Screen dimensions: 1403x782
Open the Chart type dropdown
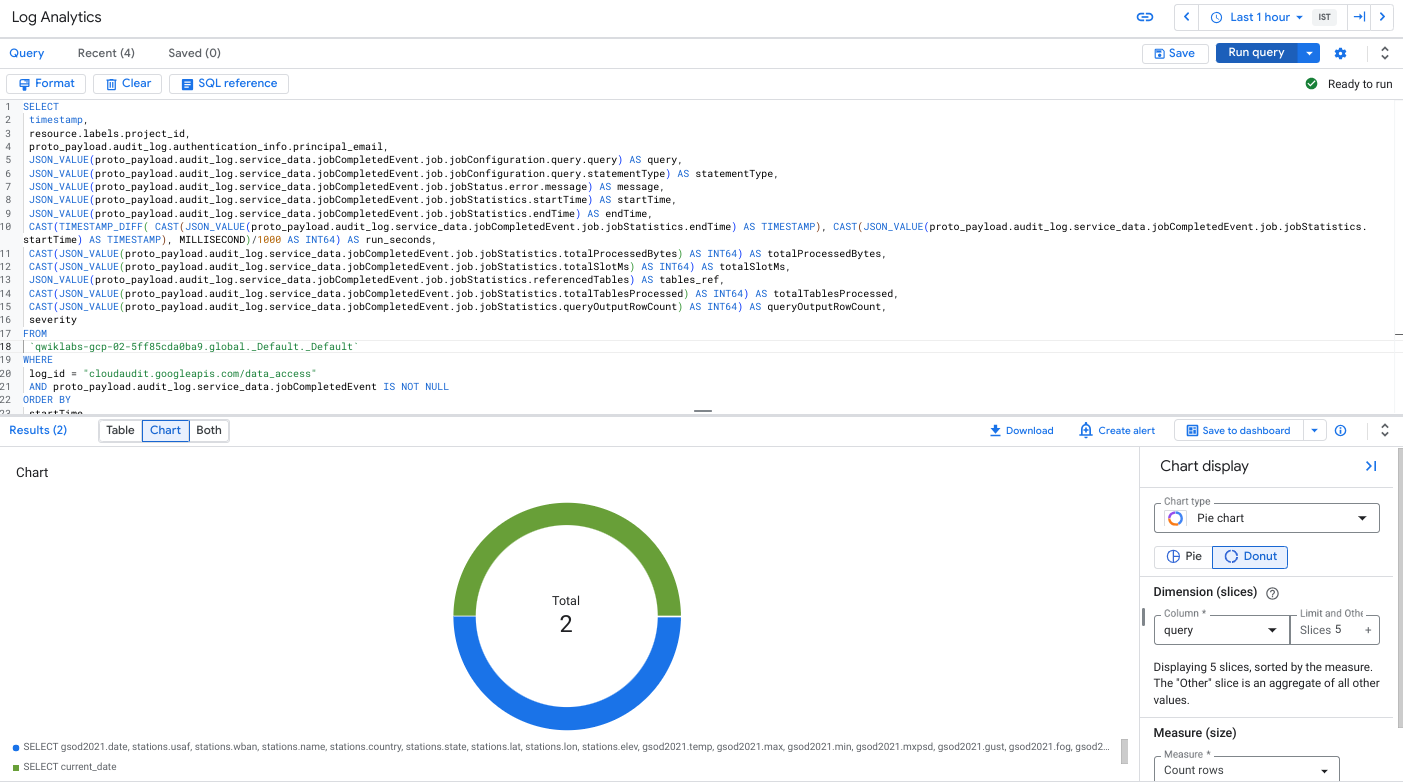[x=1267, y=518]
